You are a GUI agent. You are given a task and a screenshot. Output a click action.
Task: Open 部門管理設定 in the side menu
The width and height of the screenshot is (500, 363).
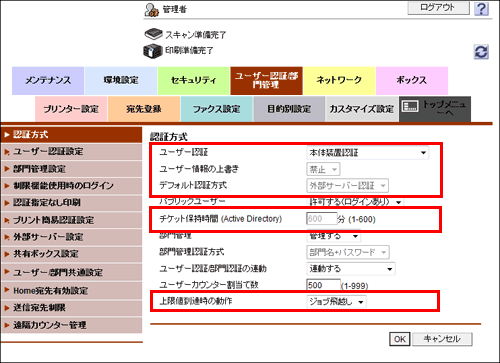point(71,169)
